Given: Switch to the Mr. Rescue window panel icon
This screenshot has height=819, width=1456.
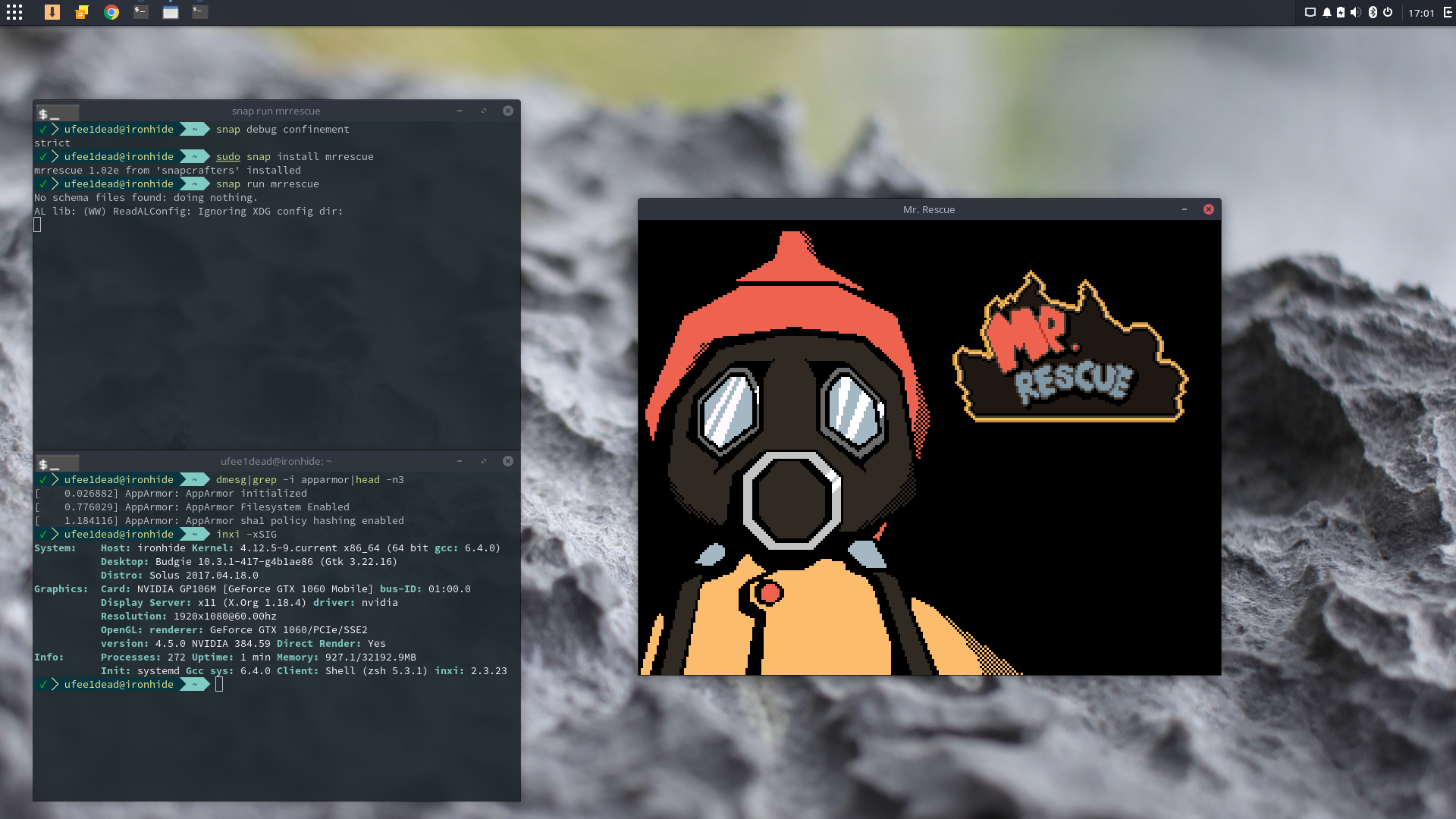Looking at the screenshot, I should click(171, 12).
